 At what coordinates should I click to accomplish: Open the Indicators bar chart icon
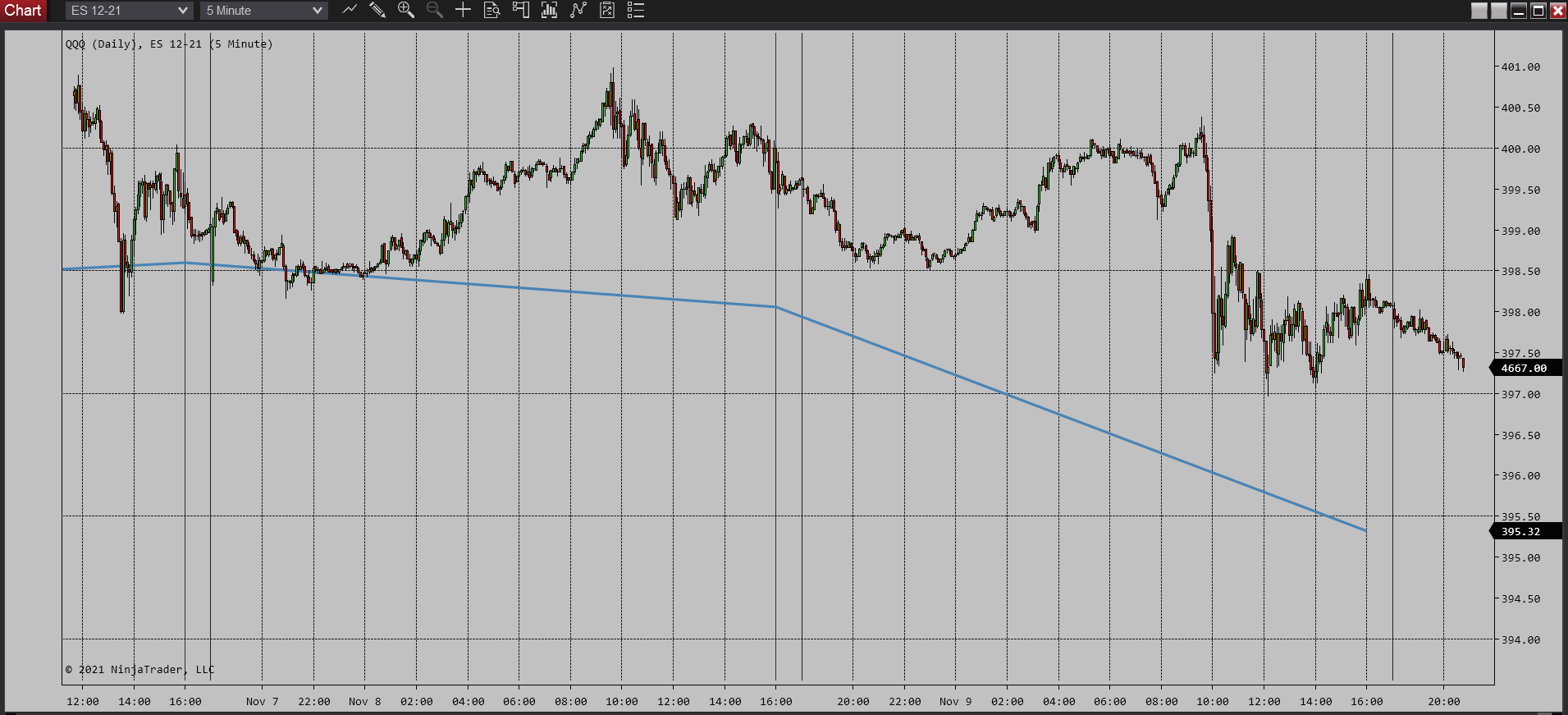click(x=550, y=10)
